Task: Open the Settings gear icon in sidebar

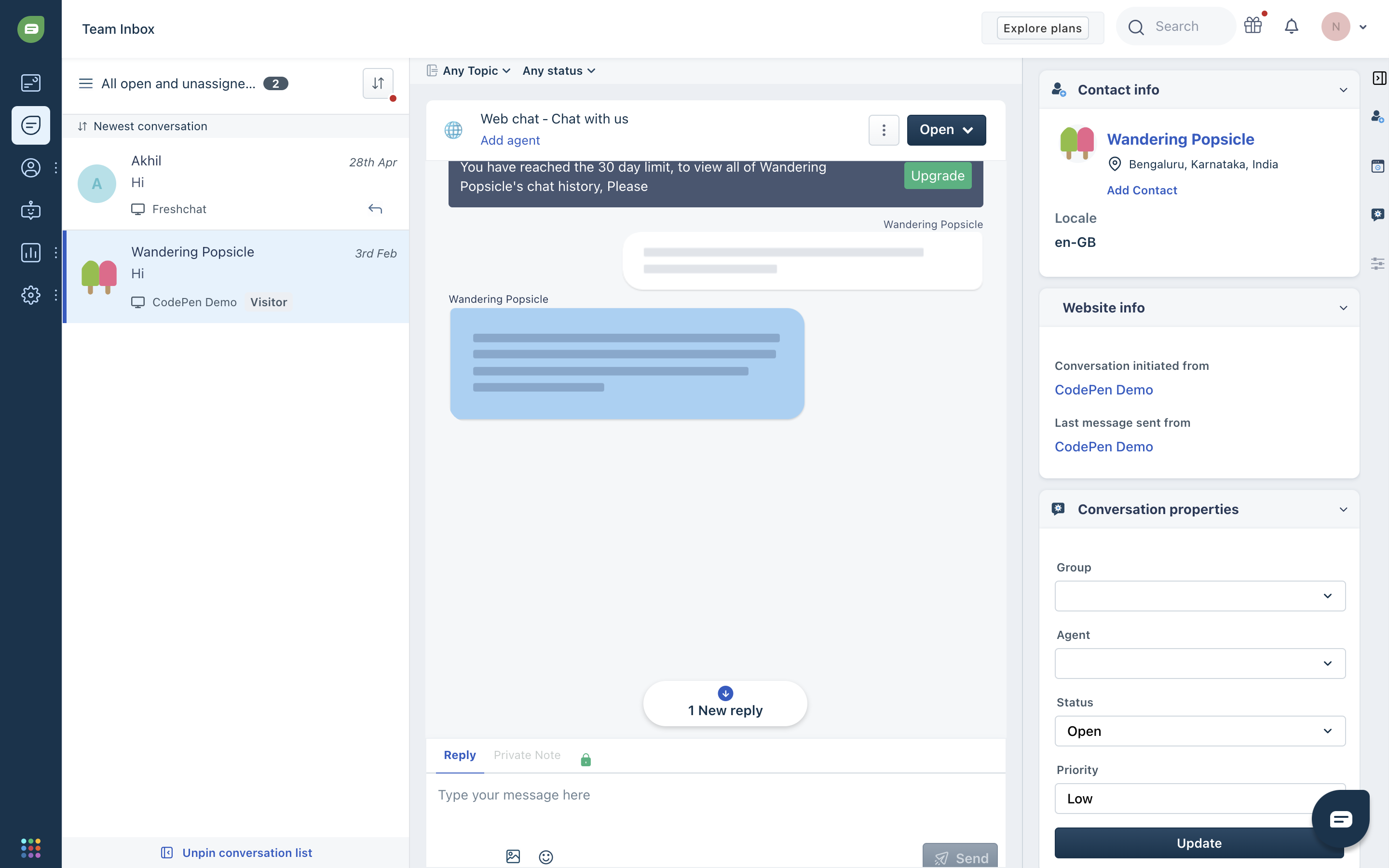Action: (x=31, y=295)
